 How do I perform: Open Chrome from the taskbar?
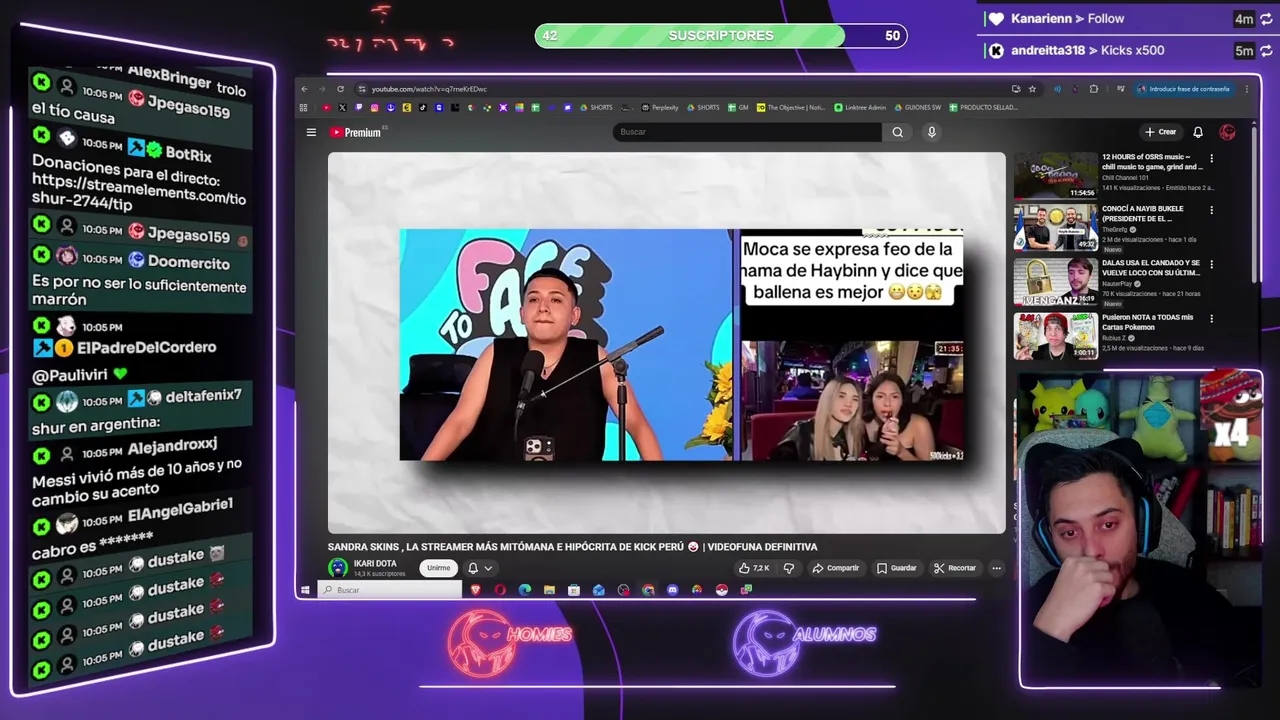click(648, 590)
